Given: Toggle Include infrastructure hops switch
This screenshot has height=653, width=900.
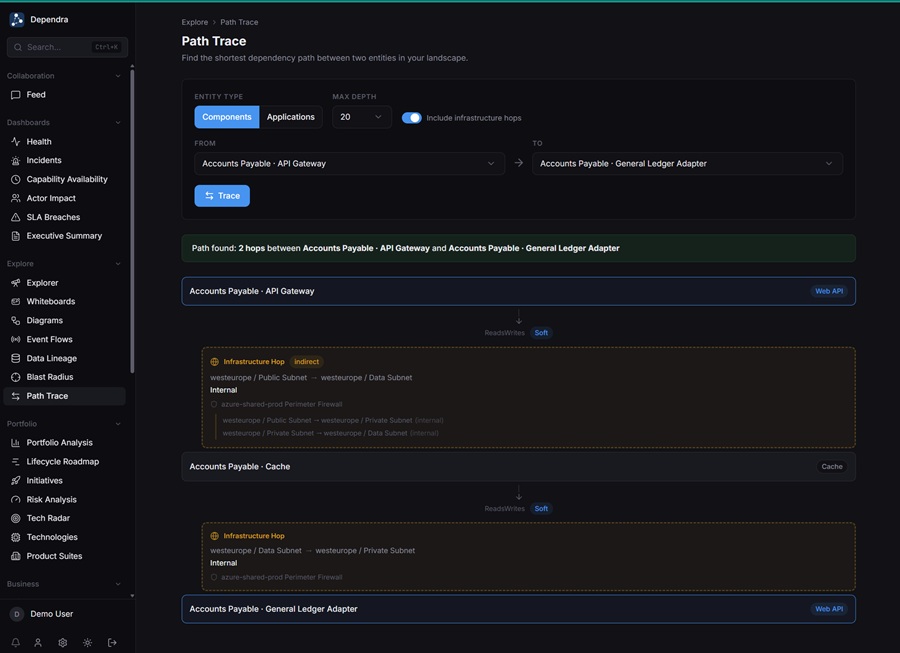Looking at the screenshot, I should (x=412, y=118).
